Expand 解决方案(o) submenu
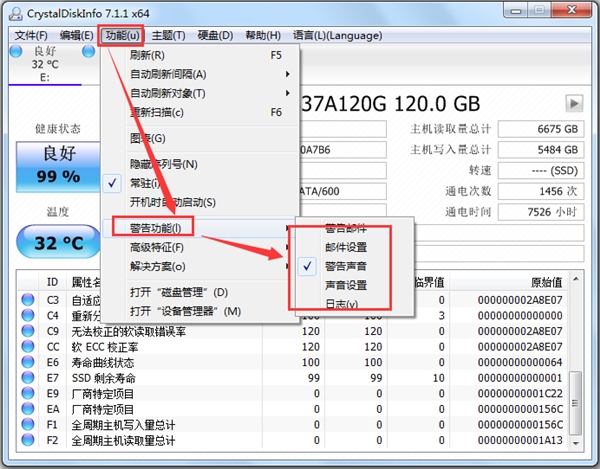 point(200,266)
